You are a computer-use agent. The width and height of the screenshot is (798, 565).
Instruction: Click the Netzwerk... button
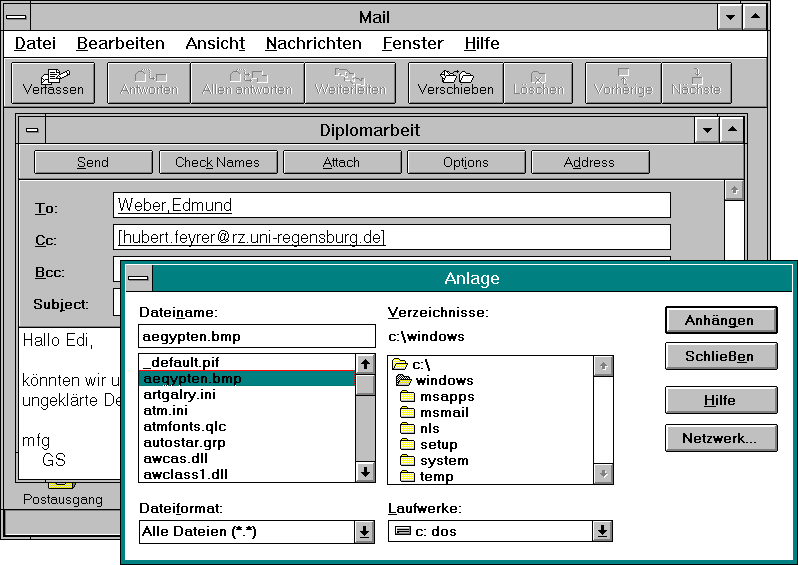pos(722,437)
